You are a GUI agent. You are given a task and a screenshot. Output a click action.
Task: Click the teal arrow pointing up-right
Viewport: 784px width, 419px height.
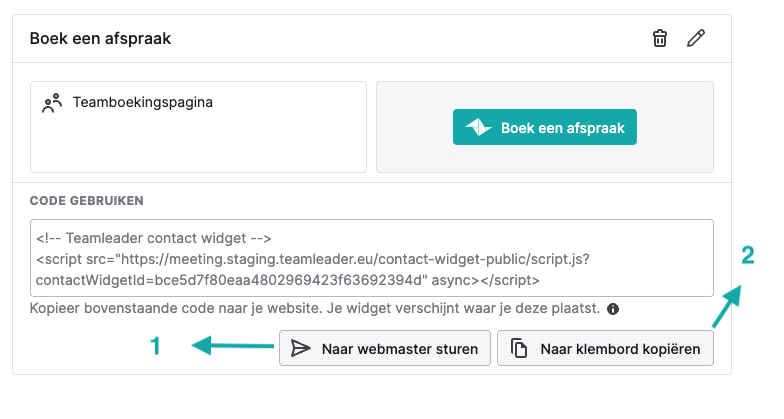pos(726,306)
